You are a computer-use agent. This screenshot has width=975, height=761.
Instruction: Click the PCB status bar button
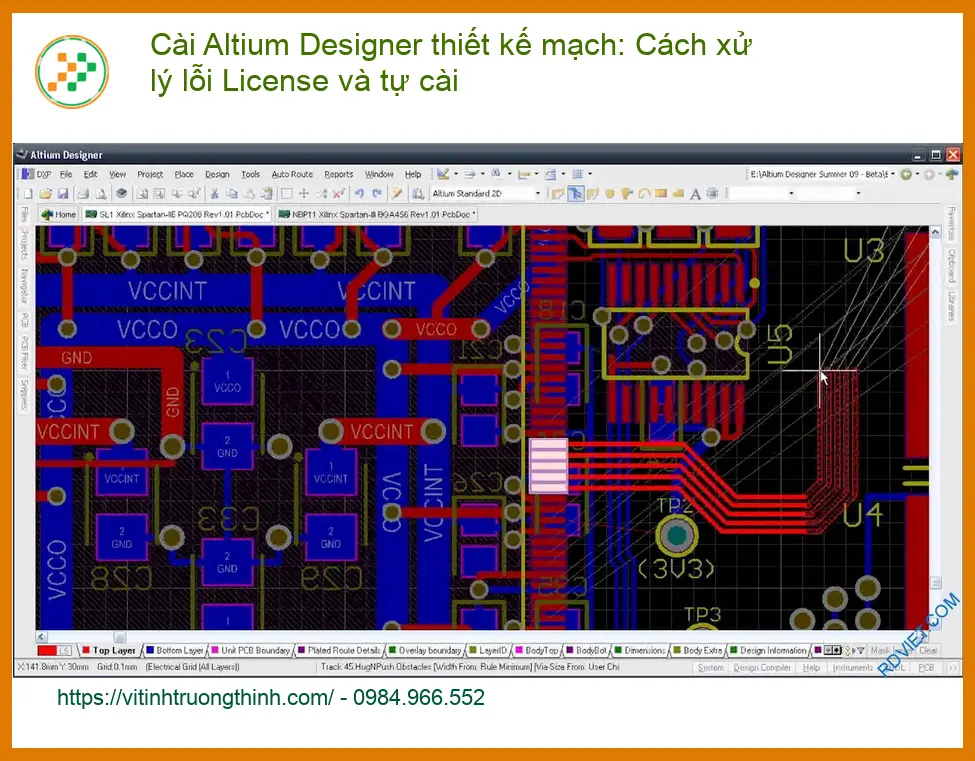926,668
